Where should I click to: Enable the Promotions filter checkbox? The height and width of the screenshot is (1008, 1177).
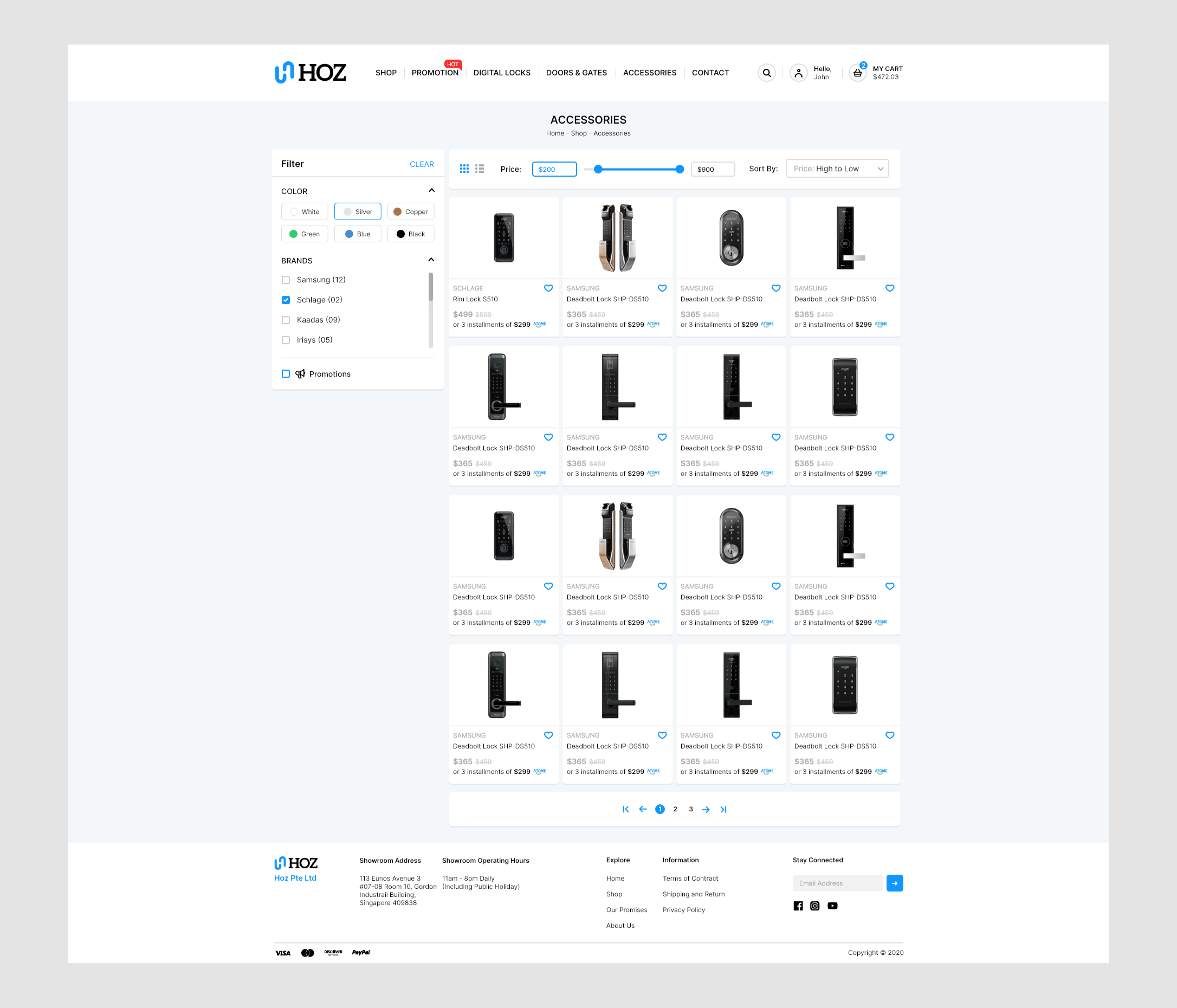(x=286, y=373)
